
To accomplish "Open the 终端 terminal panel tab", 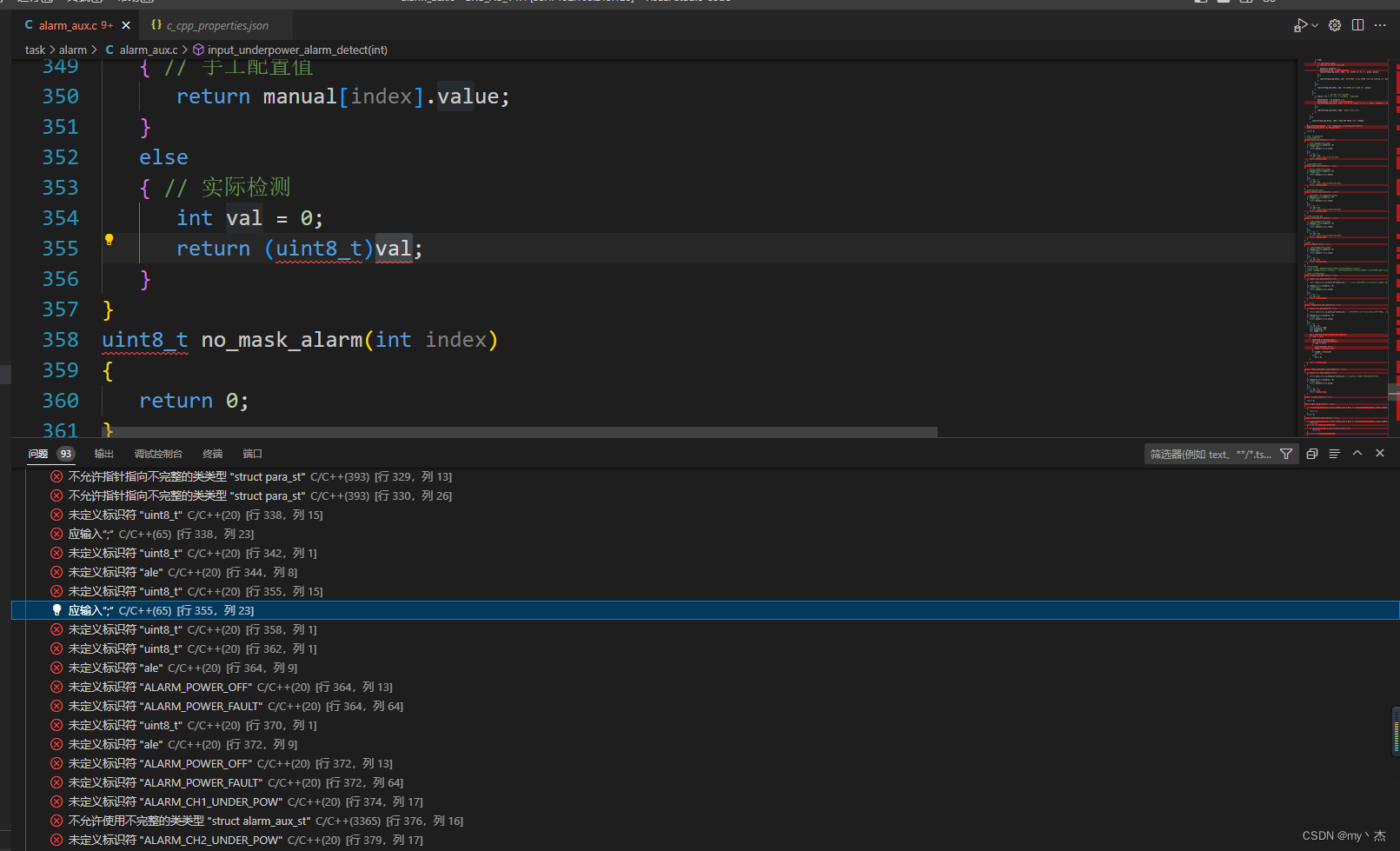I will tap(213, 454).
